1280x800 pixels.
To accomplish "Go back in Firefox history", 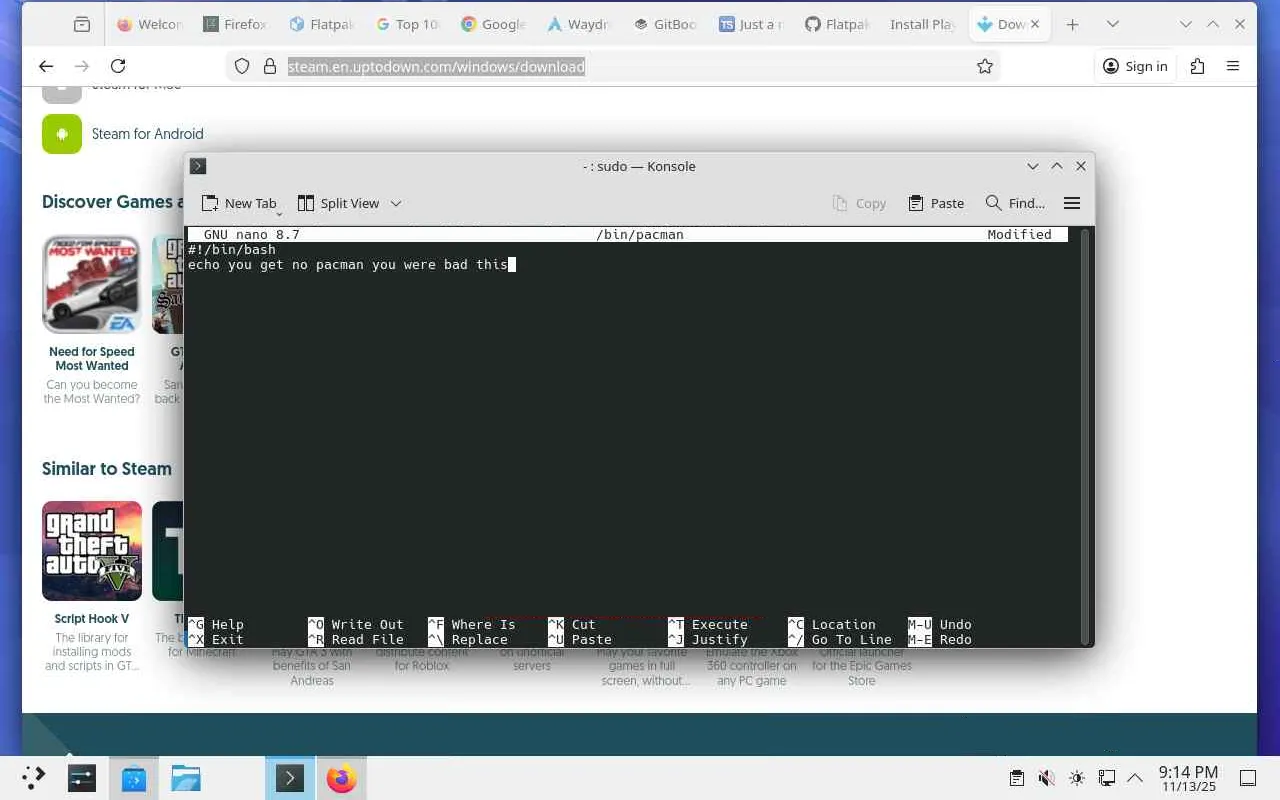I will point(46,66).
